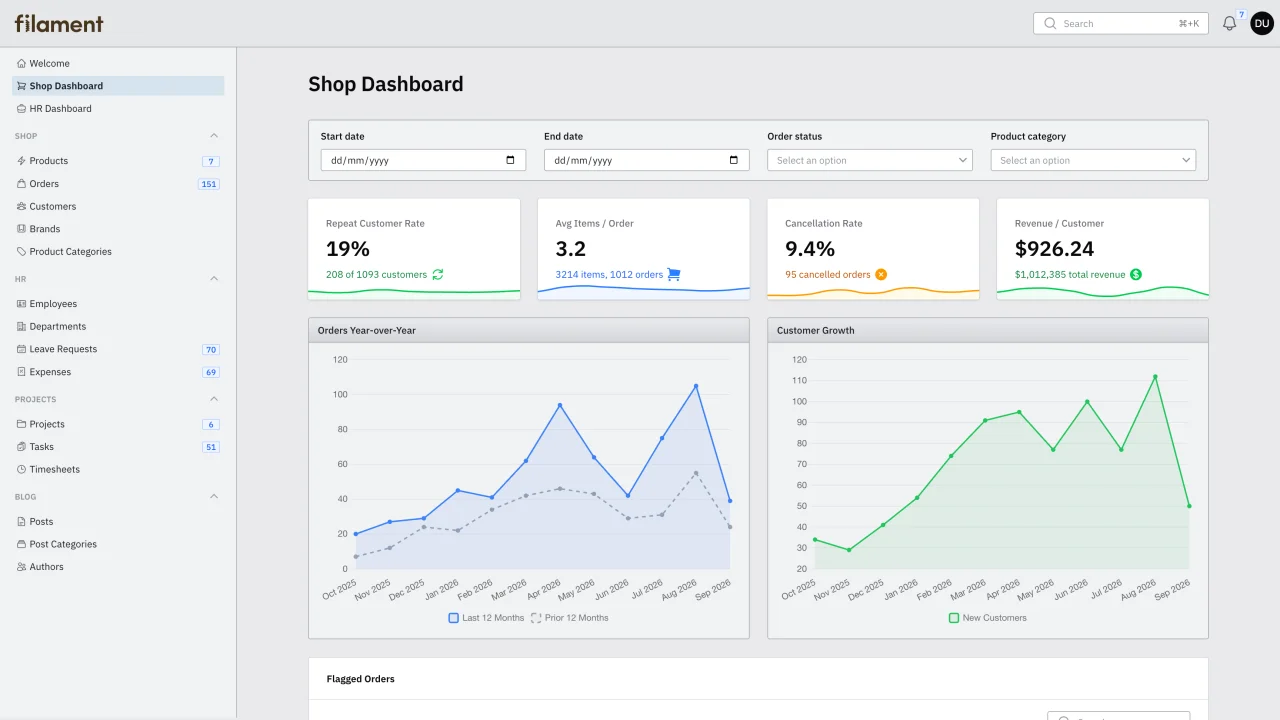Click the Posts document icon

pyautogui.click(x=21, y=522)
